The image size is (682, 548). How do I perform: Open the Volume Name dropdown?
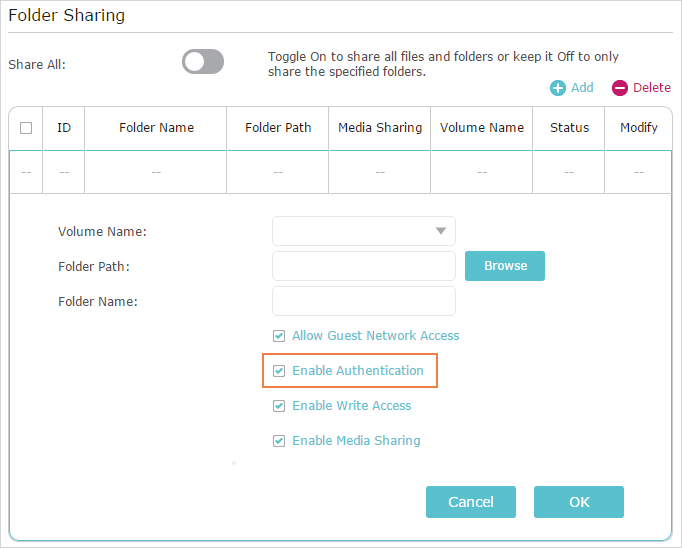pyautogui.click(x=364, y=231)
